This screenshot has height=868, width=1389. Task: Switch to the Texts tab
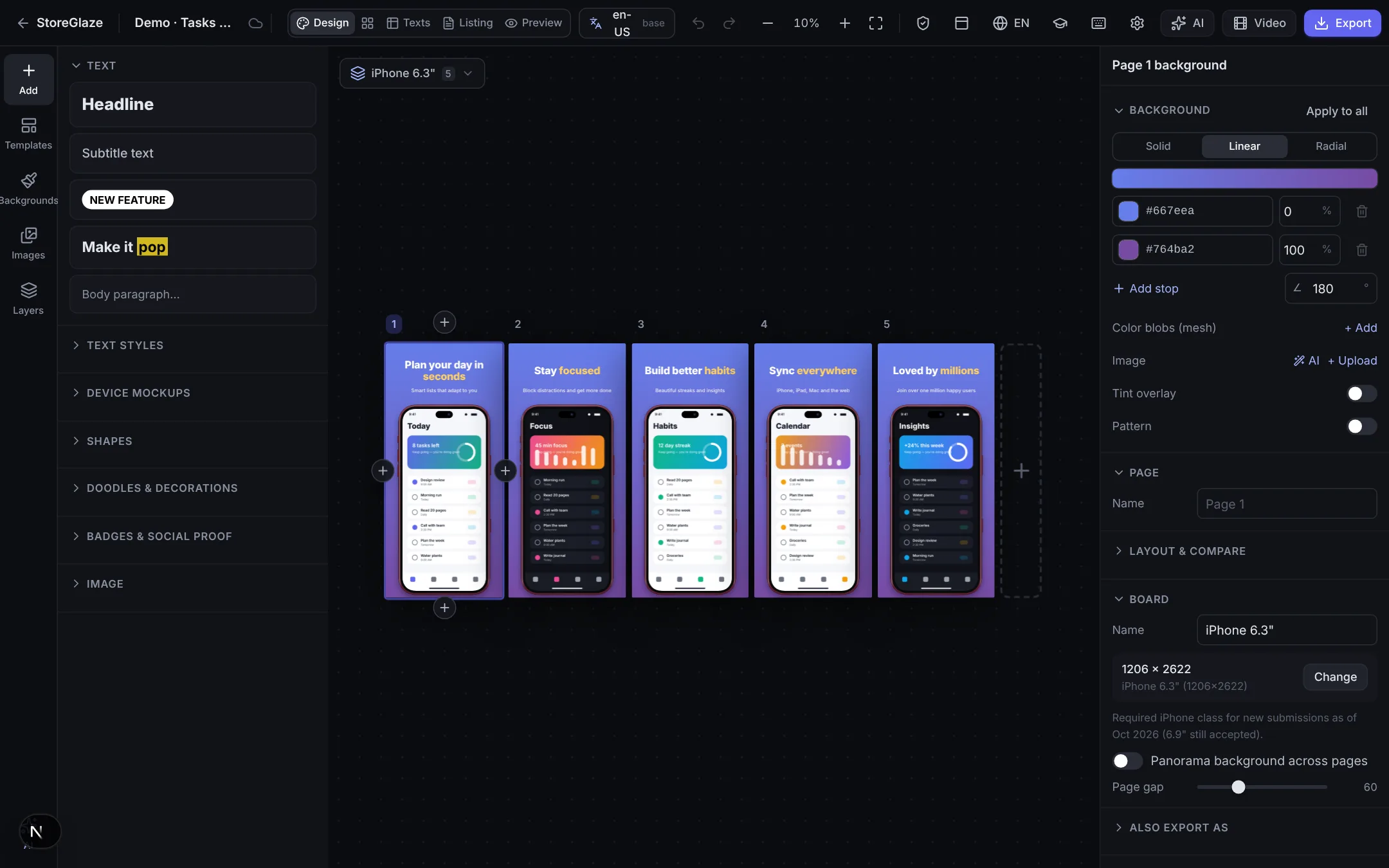408,23
